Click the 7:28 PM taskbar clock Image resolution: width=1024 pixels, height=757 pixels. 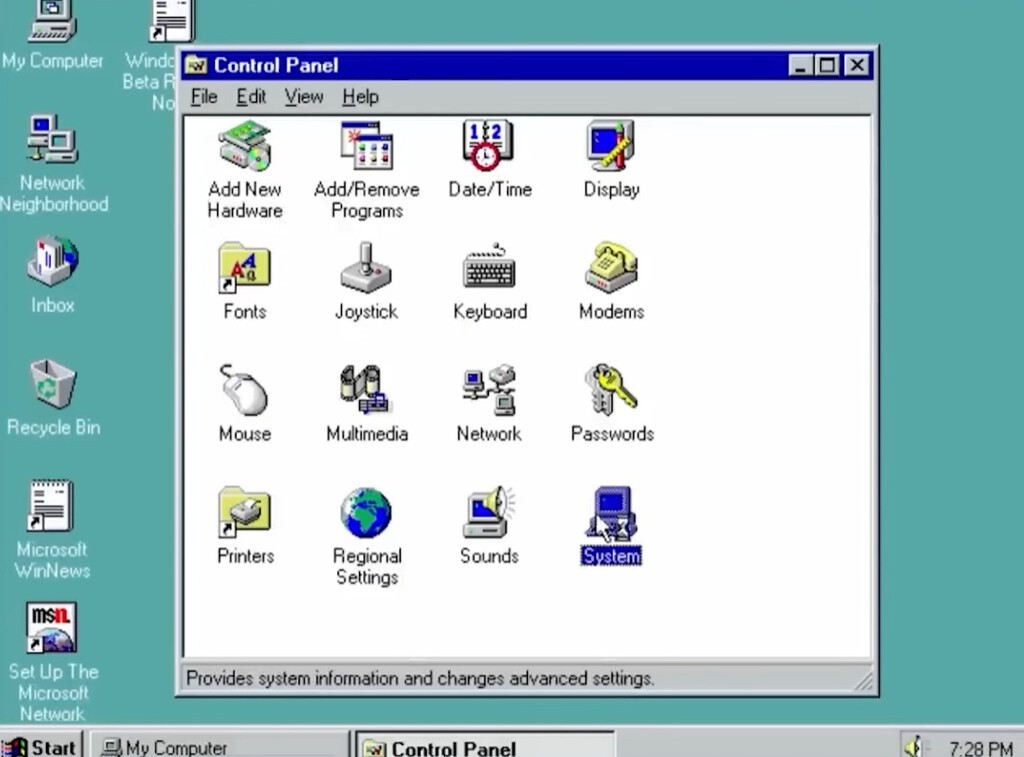[x=980, y=748]
